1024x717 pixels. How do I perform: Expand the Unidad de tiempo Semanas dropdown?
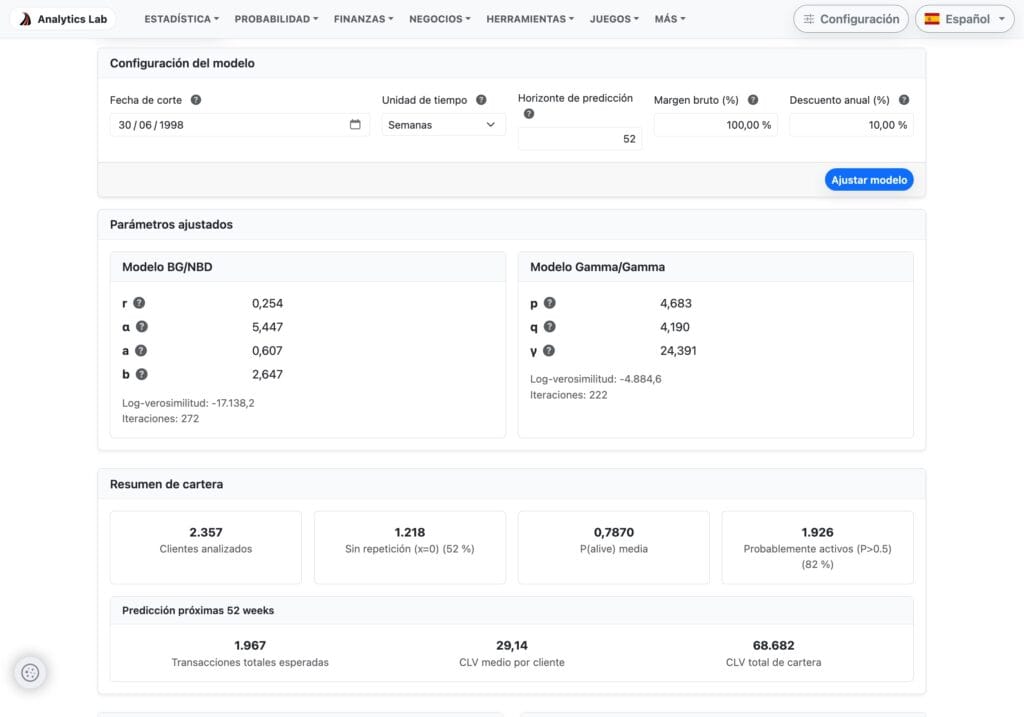[x=443, y=125]
